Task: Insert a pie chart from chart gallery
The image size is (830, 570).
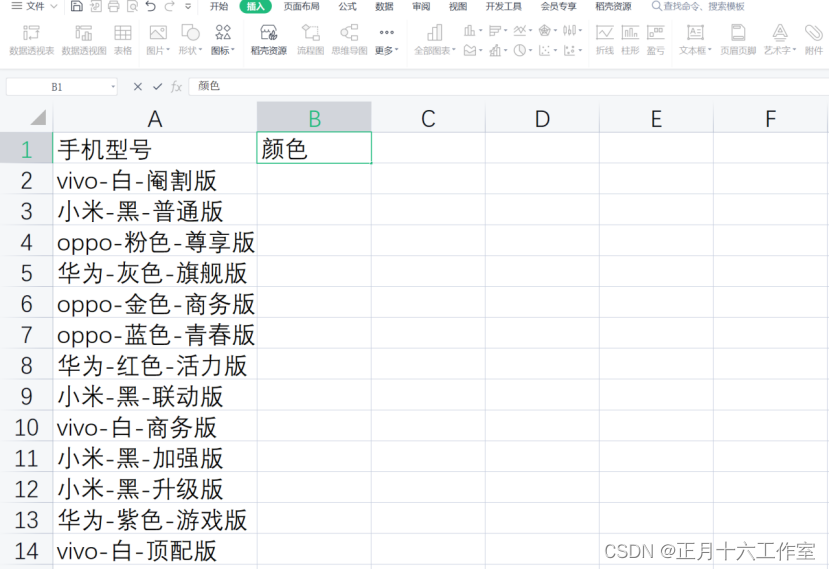Action: pos(522,50)
